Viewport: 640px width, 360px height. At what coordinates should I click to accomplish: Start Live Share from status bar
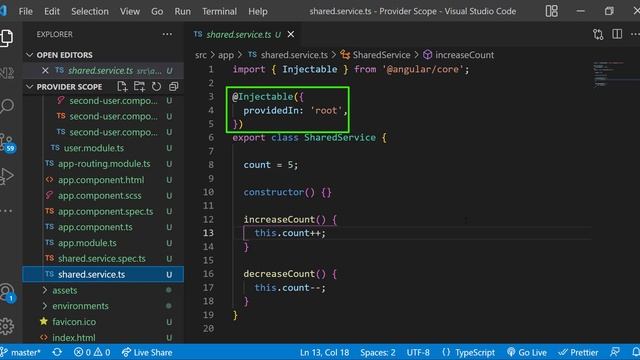click(x=147, y=352)
